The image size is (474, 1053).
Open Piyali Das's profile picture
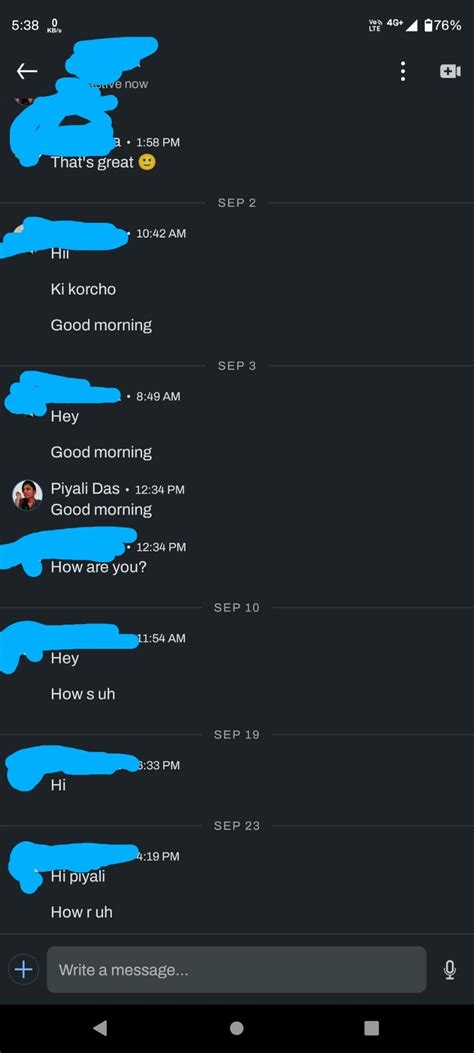coord(28,495)
